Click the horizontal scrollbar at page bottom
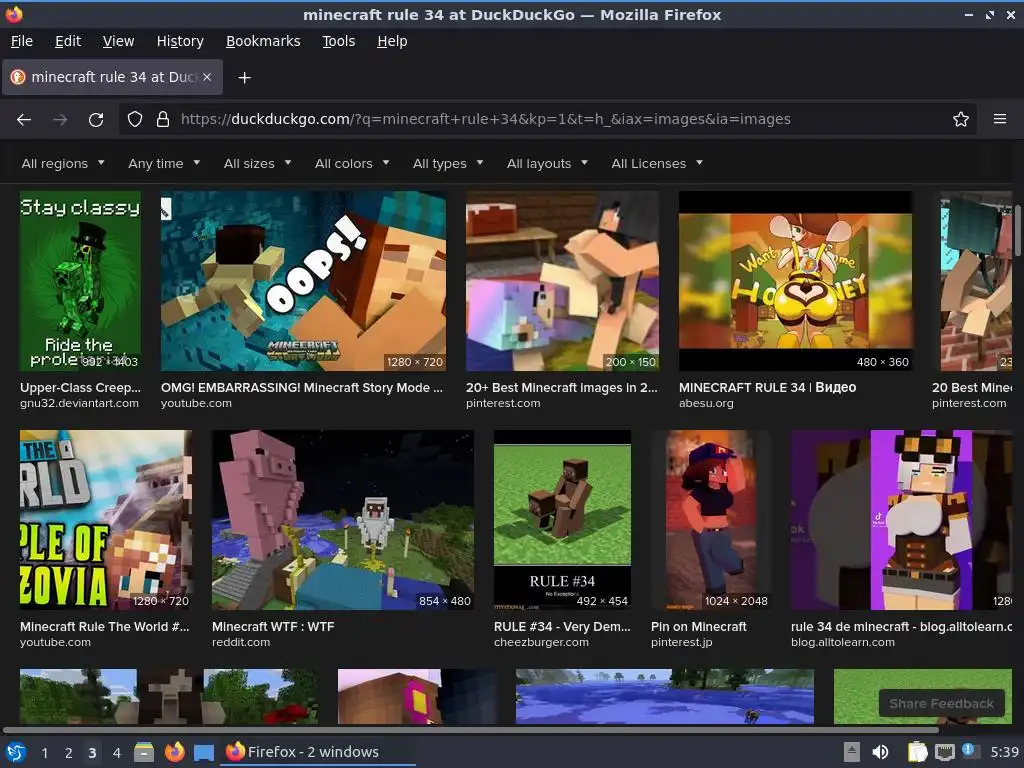 [x=470, y=729]
